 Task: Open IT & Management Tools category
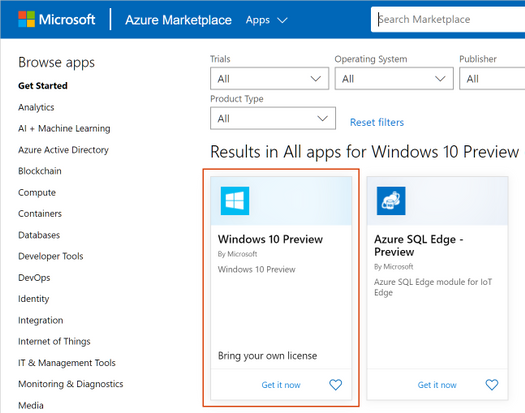point(67,363)
